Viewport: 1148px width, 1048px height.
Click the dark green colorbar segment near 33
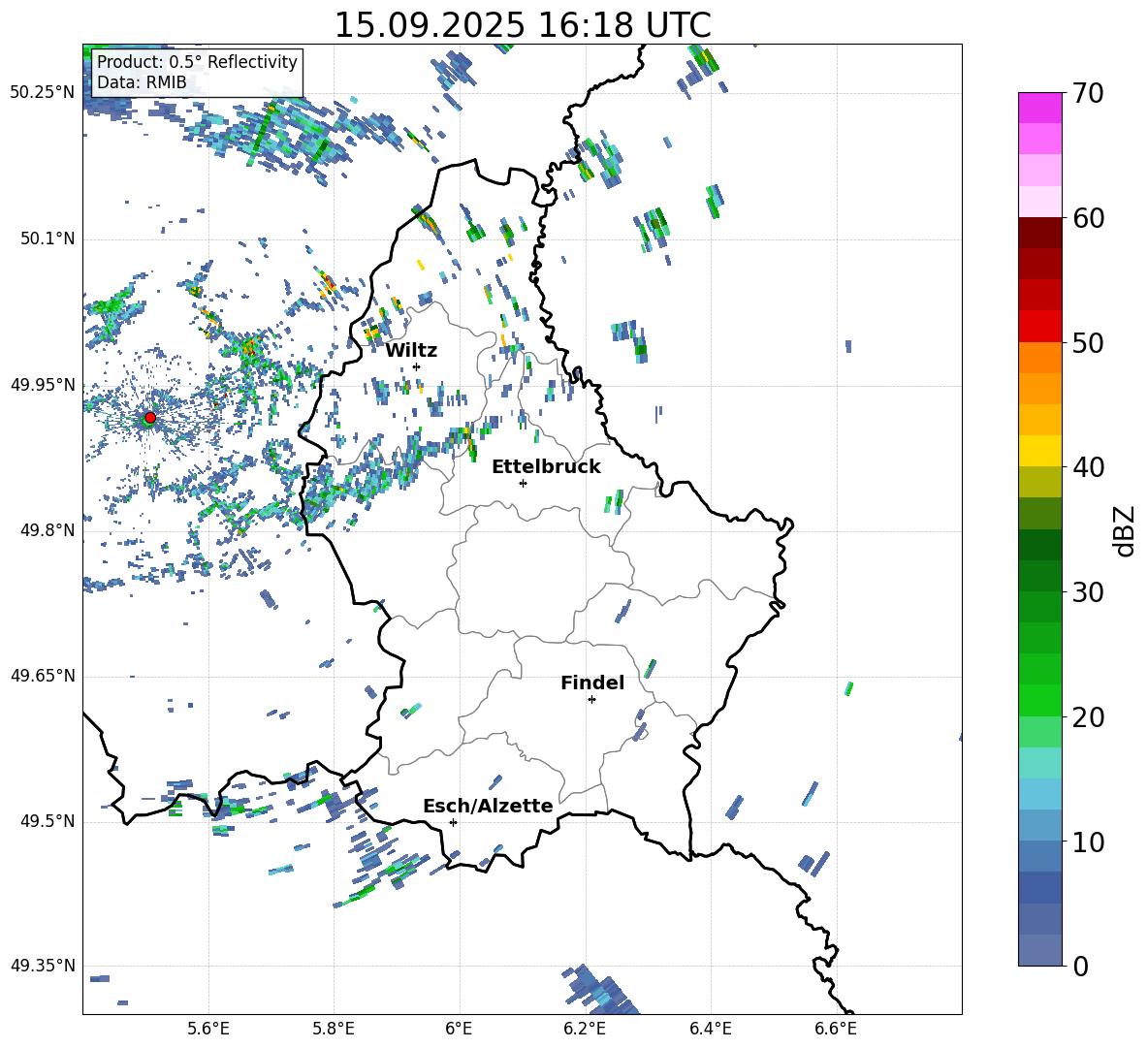click(1039, 545)
